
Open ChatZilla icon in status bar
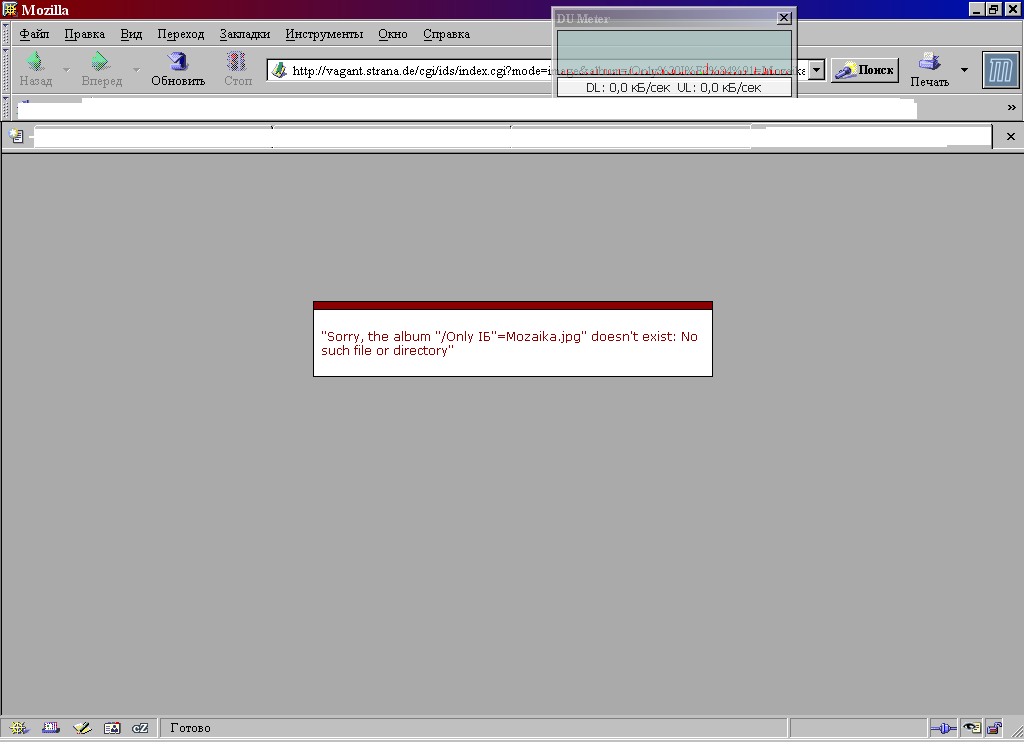pyautogui.click(x=141, y=728)
